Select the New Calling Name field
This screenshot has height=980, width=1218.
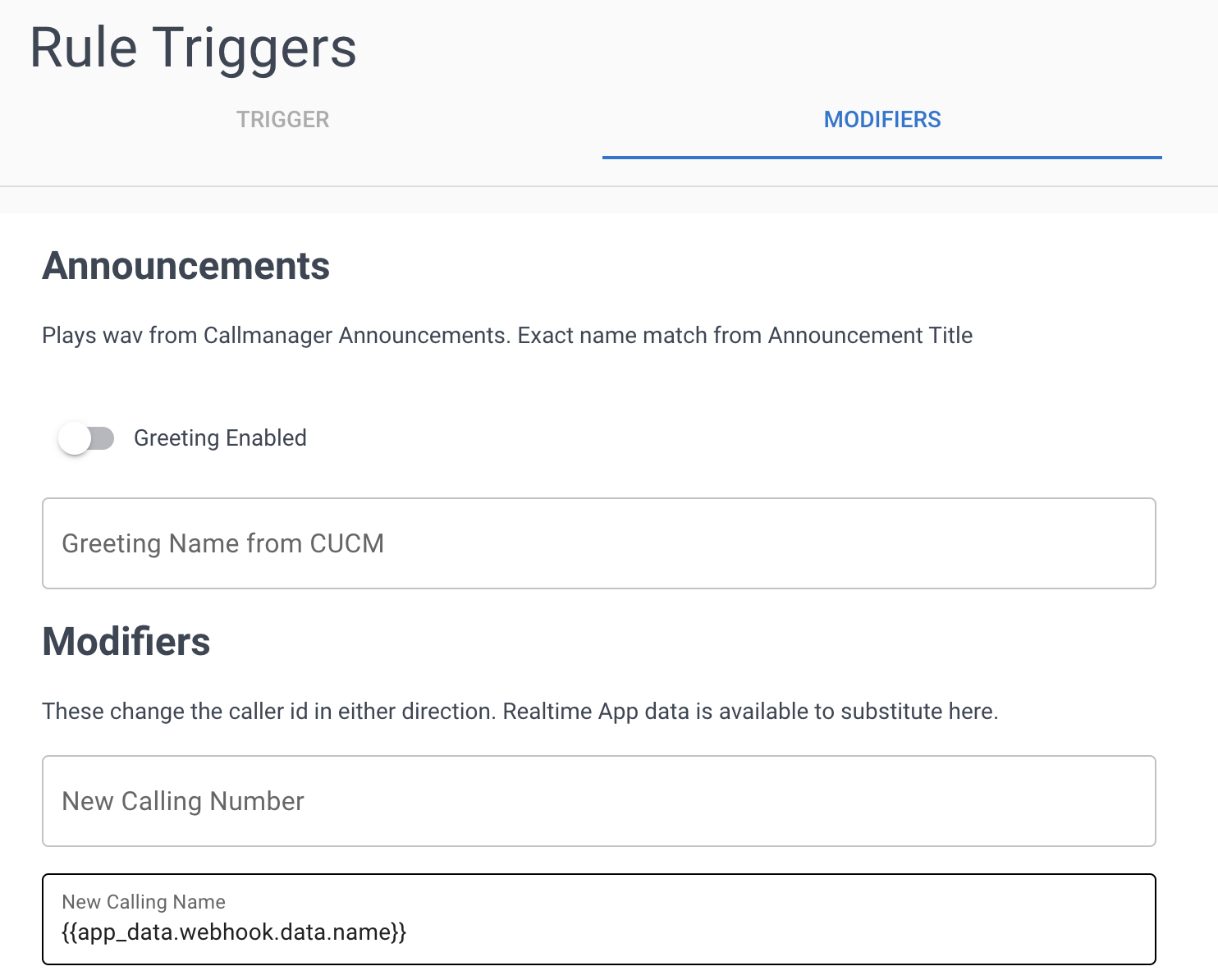coord(599,919)
